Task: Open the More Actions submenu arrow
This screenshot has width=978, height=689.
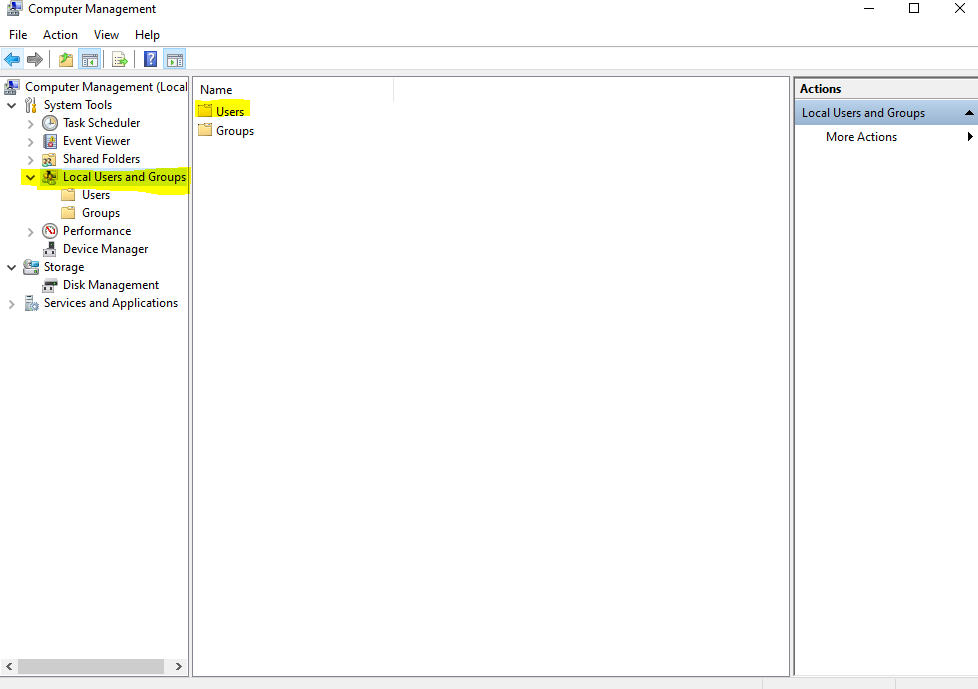Action: (970, 137)
